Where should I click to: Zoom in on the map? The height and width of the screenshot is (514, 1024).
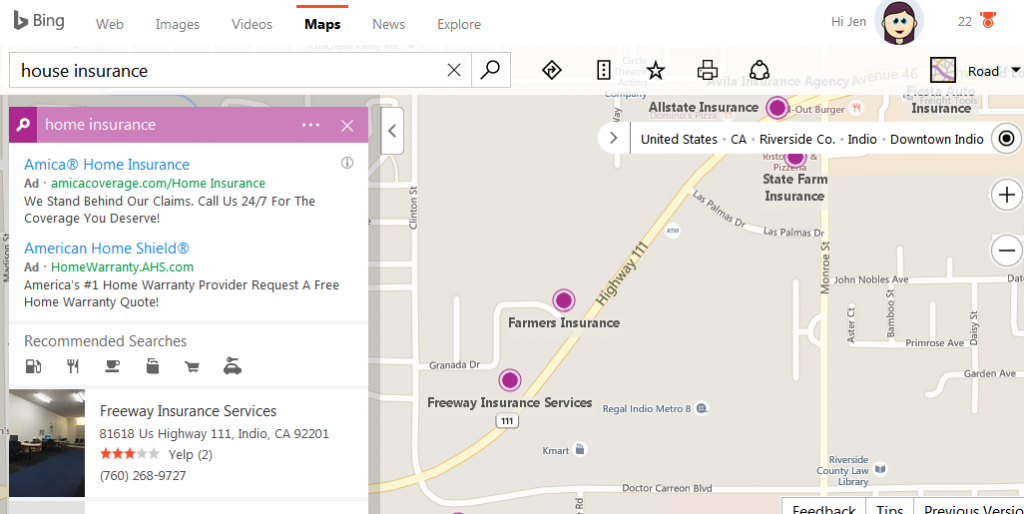pos(1006,194)
